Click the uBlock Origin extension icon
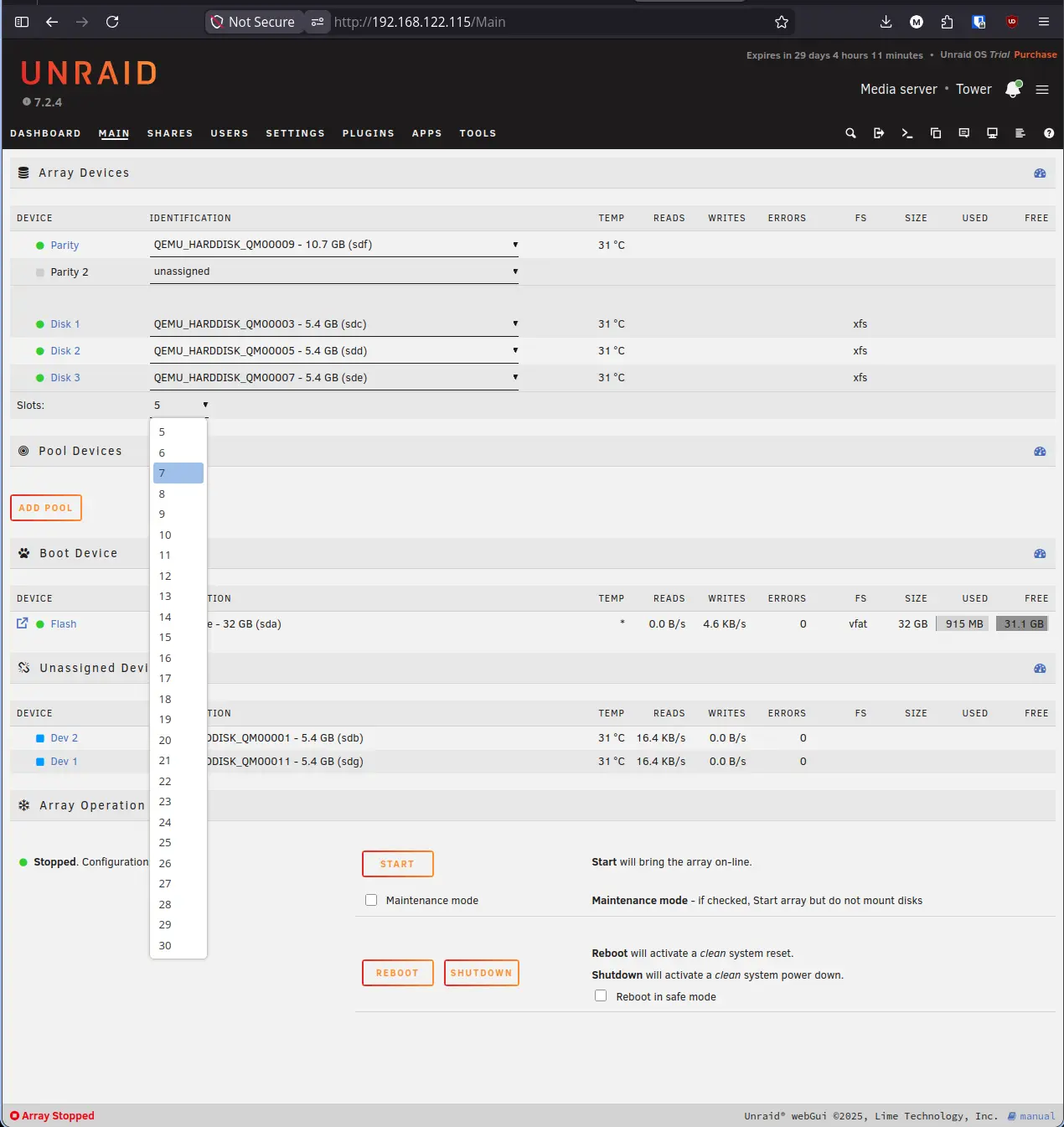The image size is (1064, 1127). pyautogui.click(x=1012, y=22)
